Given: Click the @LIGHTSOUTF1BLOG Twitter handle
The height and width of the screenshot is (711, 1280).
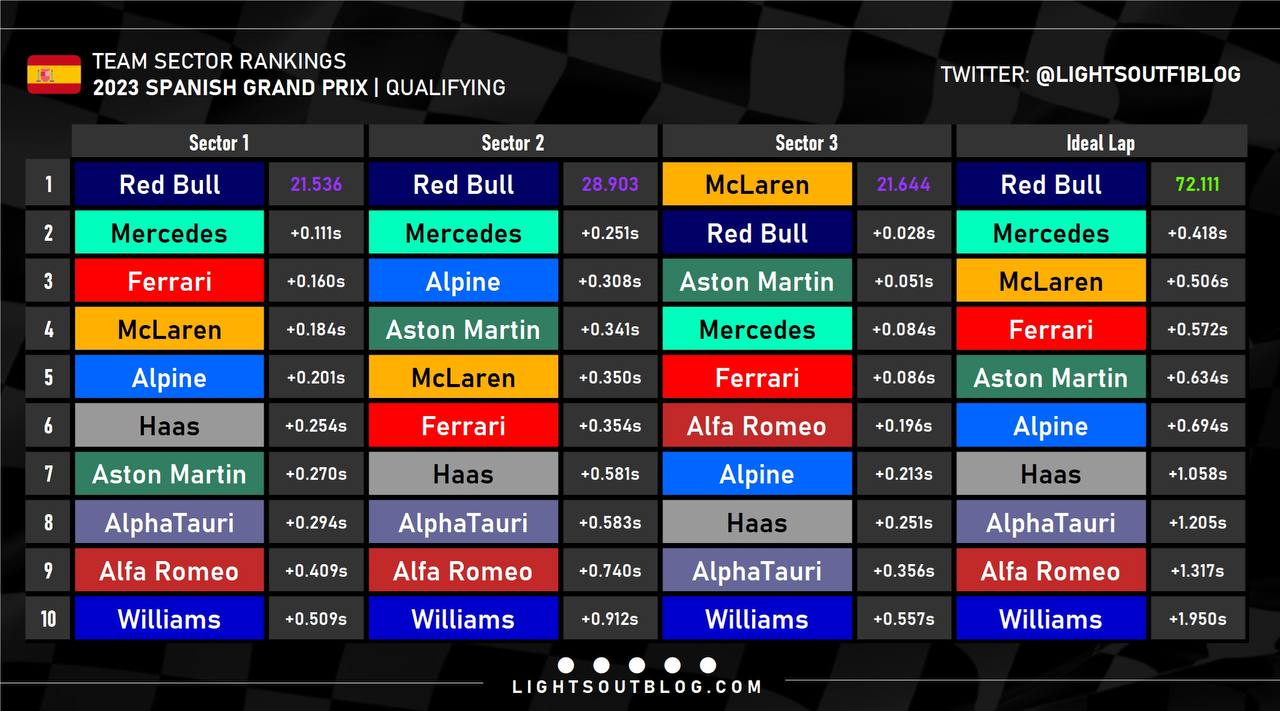Looking at the screenshot, I should 1138,75.
